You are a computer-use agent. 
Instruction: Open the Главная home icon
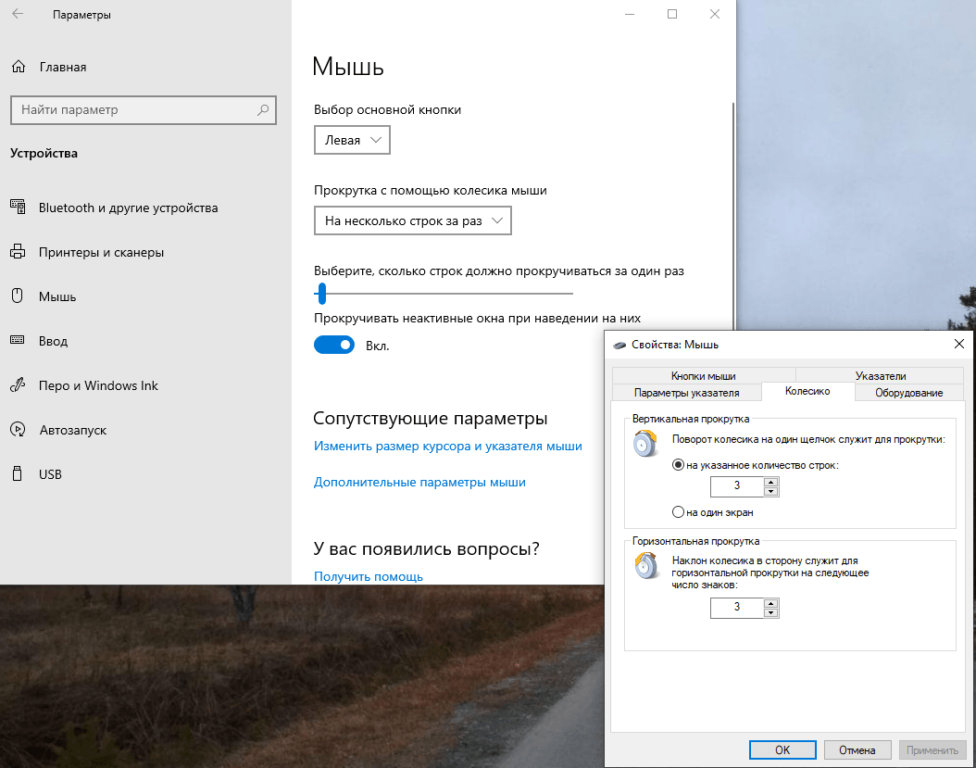pos(19,67)
